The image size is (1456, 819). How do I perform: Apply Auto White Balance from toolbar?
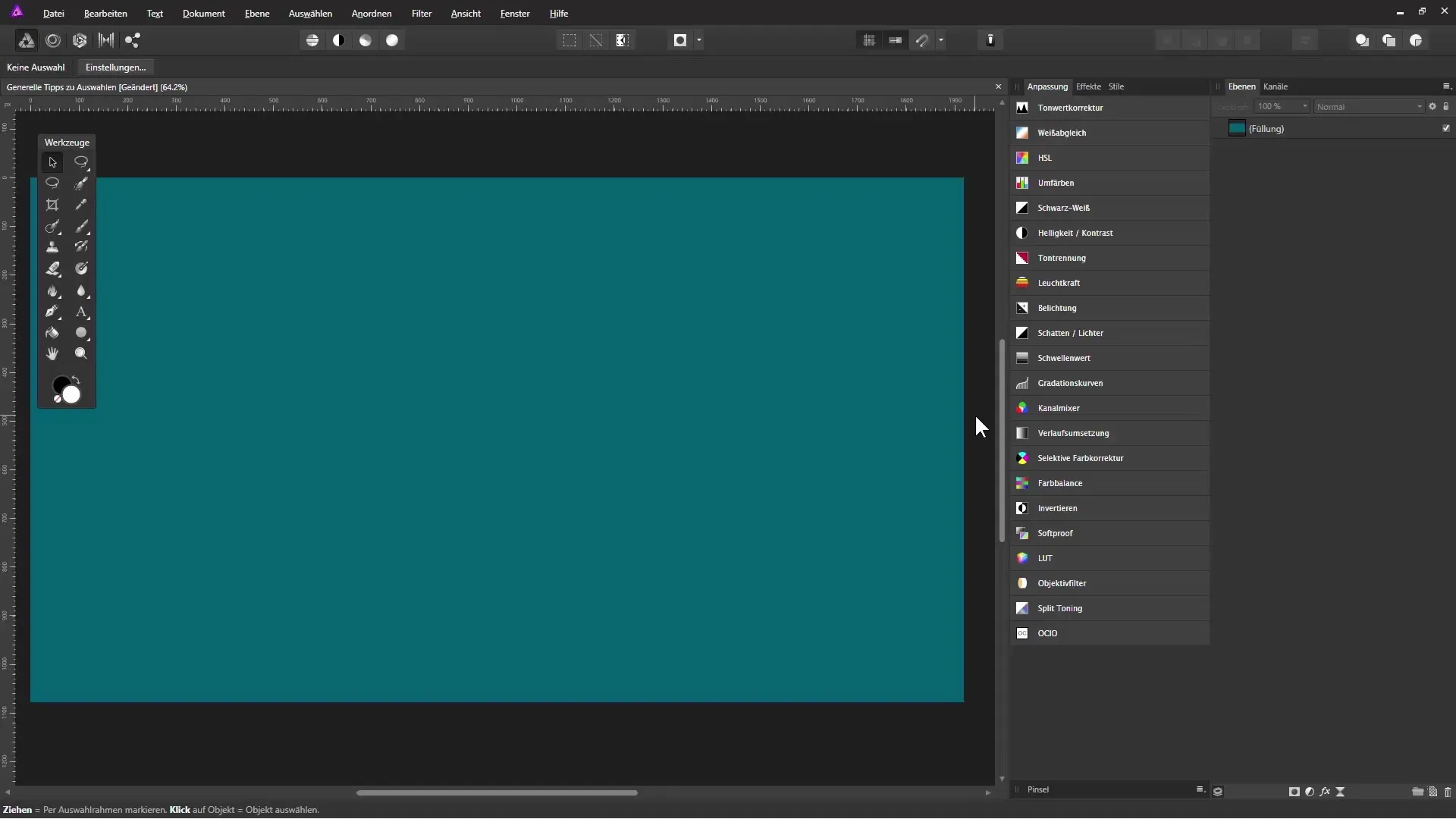pos(392,40)
